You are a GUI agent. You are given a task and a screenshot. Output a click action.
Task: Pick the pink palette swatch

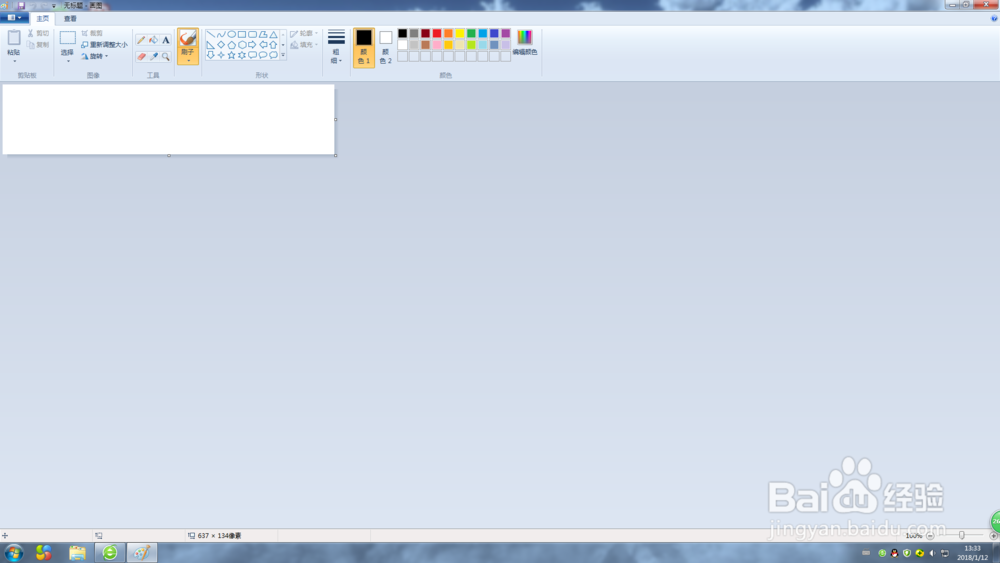437,45
